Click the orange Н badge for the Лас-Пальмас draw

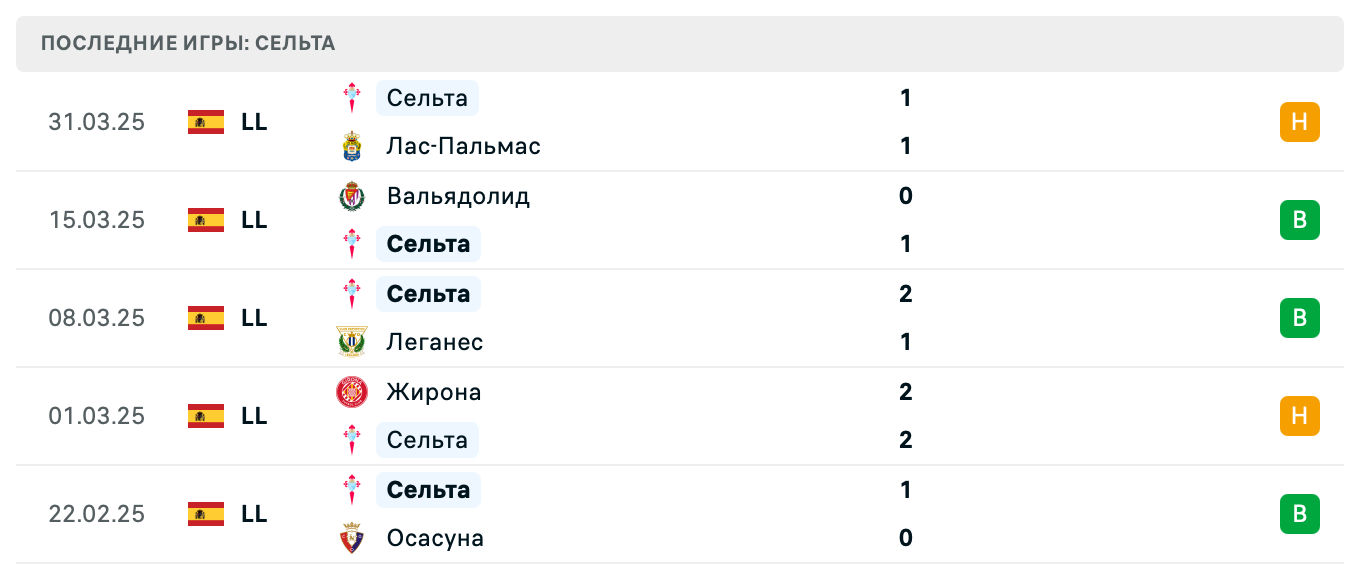point(1299,122)
